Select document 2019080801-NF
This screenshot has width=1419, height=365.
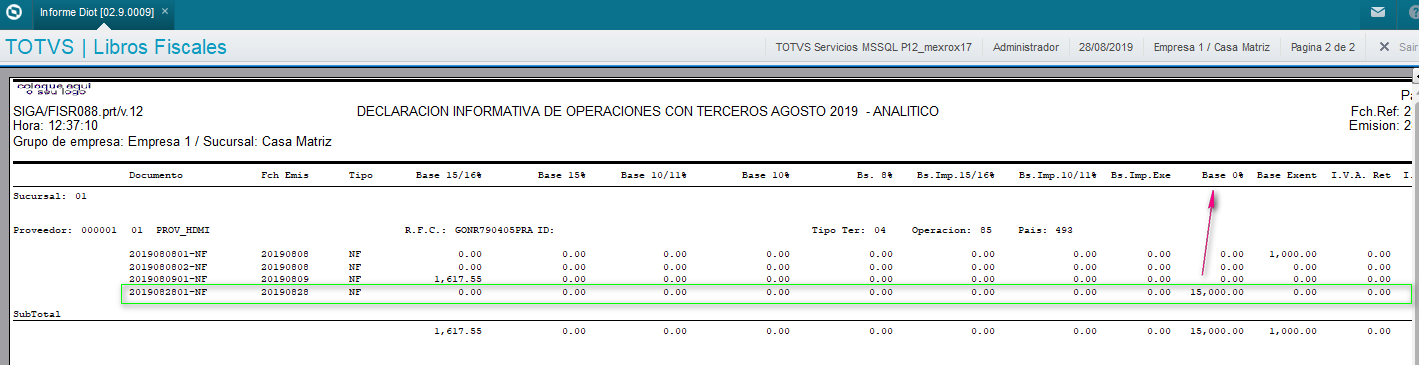[x=168, y=255]
